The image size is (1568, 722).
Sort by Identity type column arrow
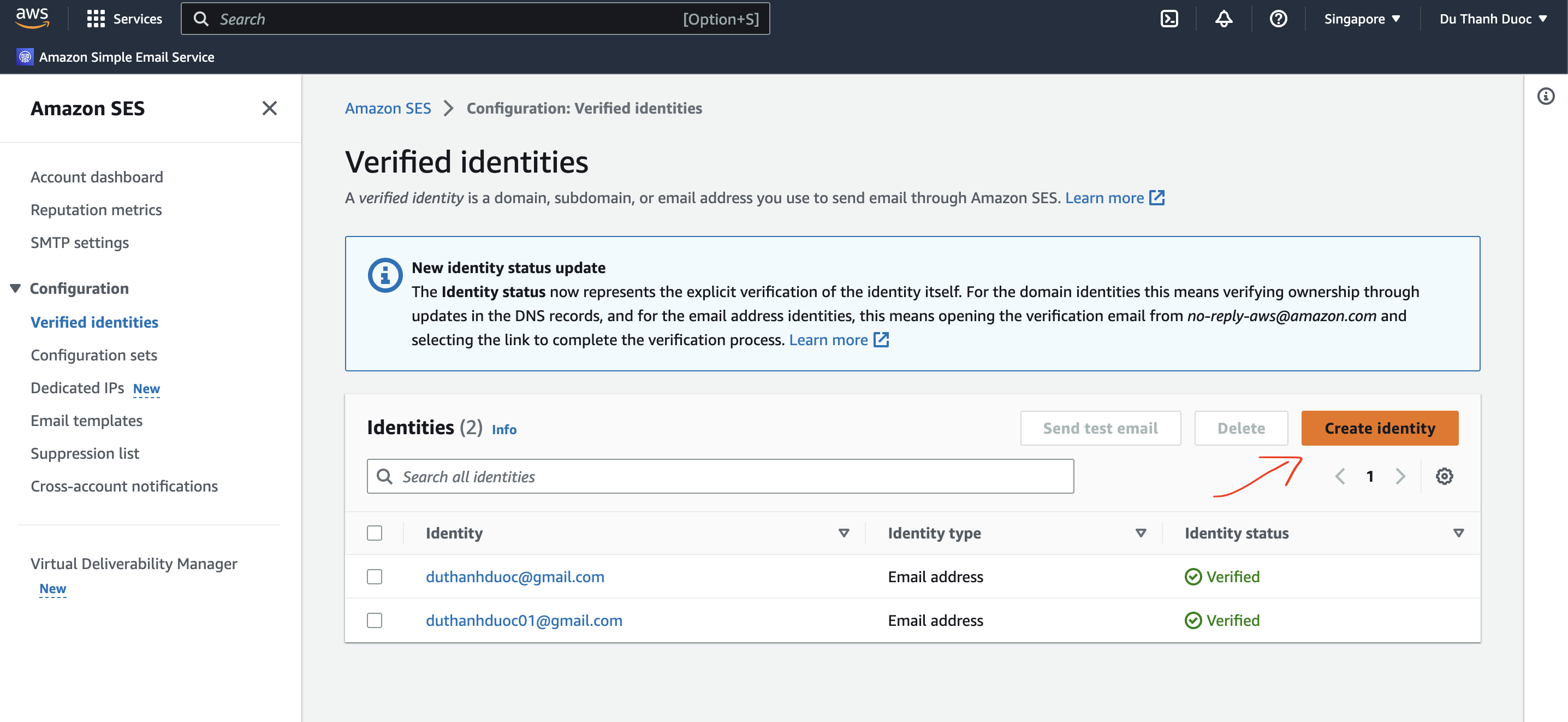tap(1141, 532)
